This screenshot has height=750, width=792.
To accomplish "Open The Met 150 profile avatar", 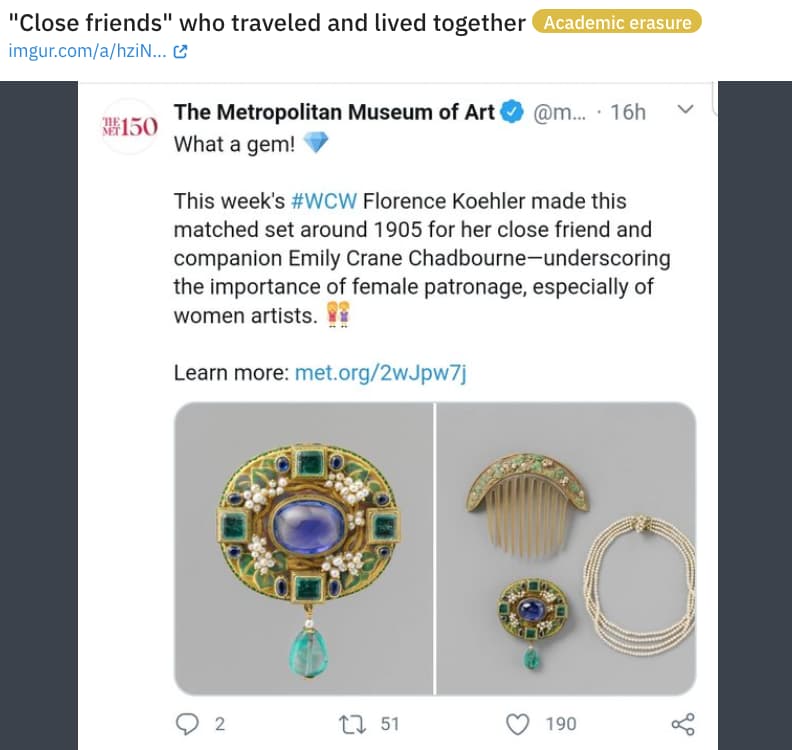I will [x=130, y=126].
